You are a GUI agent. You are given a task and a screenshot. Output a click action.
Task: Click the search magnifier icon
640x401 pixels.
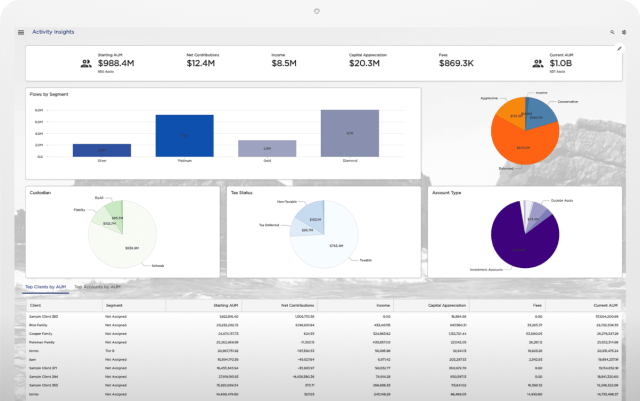pyautogui.click(x=612, y=32)
